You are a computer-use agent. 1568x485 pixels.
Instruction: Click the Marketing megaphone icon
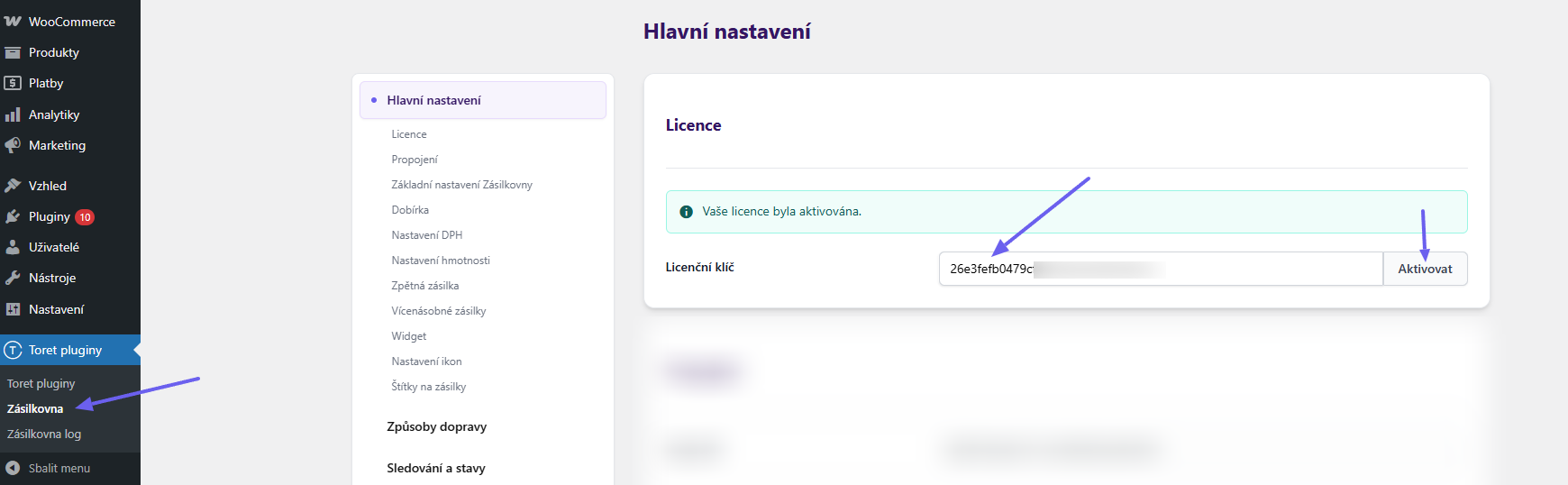13,145
